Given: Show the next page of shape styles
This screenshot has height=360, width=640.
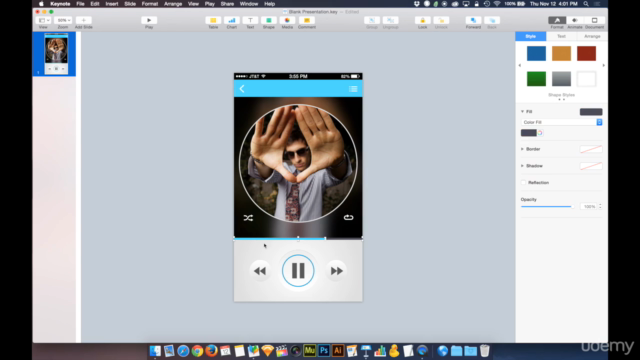Looking at the screenshot, I should click(x=604, y=65).
